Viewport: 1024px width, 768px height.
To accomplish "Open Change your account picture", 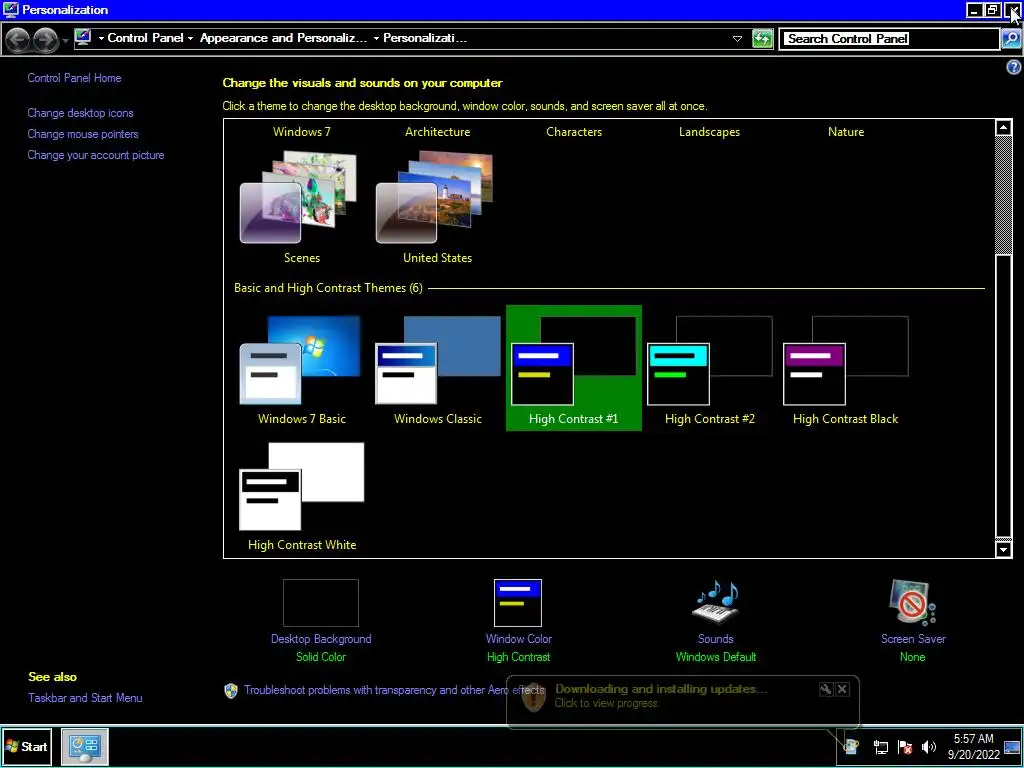I will click(96, 155).
